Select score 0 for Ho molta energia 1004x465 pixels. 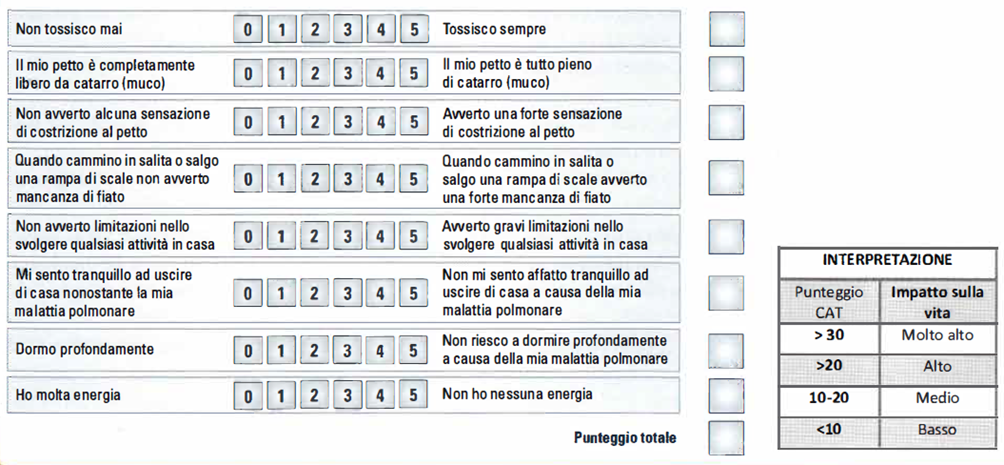[x=248, y=395]
